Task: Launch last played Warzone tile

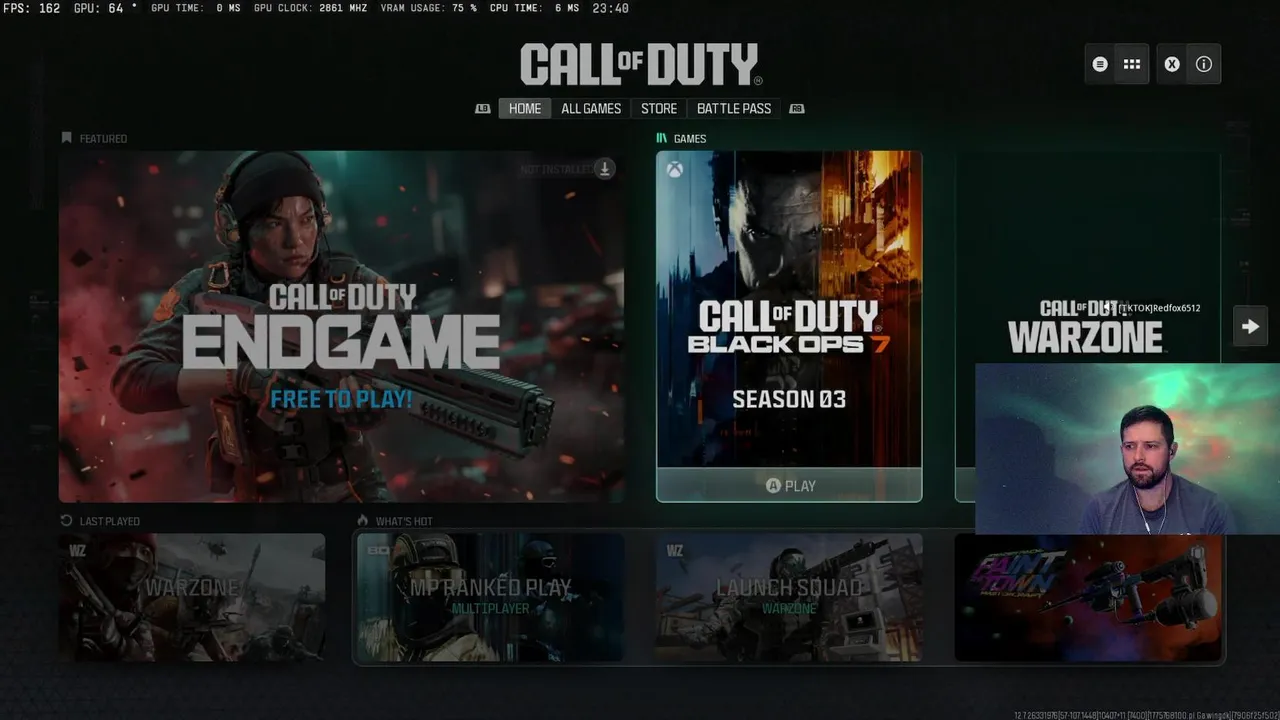Action: pyautogui.click(x=192, y=597)
